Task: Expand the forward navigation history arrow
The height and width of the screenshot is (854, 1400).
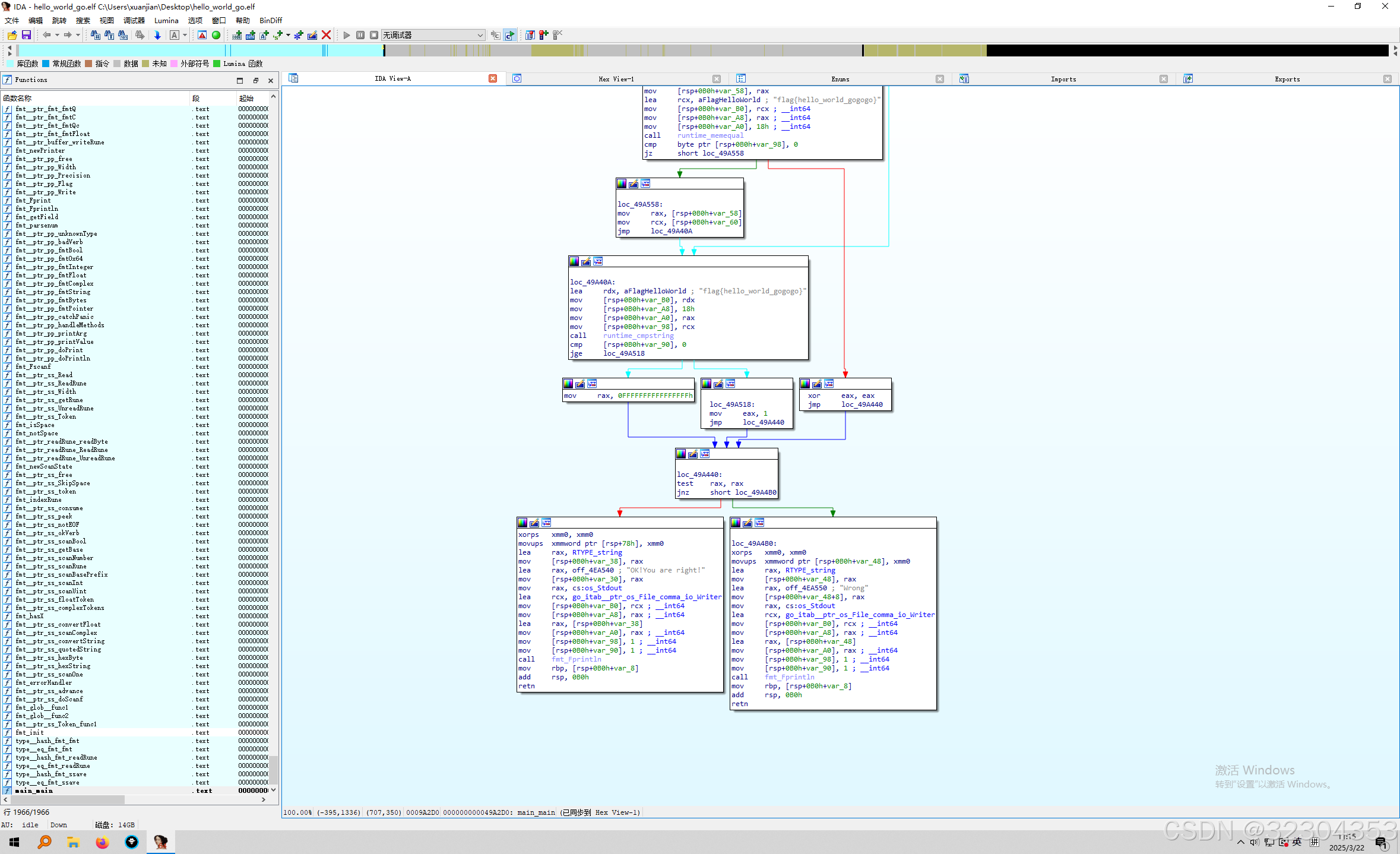Action: pyautogui.click(x=78, y=35)
